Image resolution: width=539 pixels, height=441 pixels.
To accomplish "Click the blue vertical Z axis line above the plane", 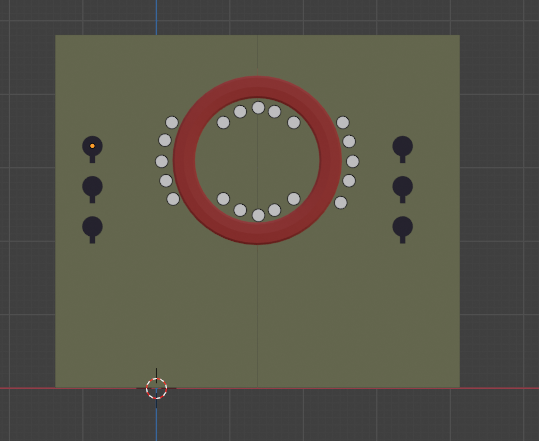I will point(156,17).
